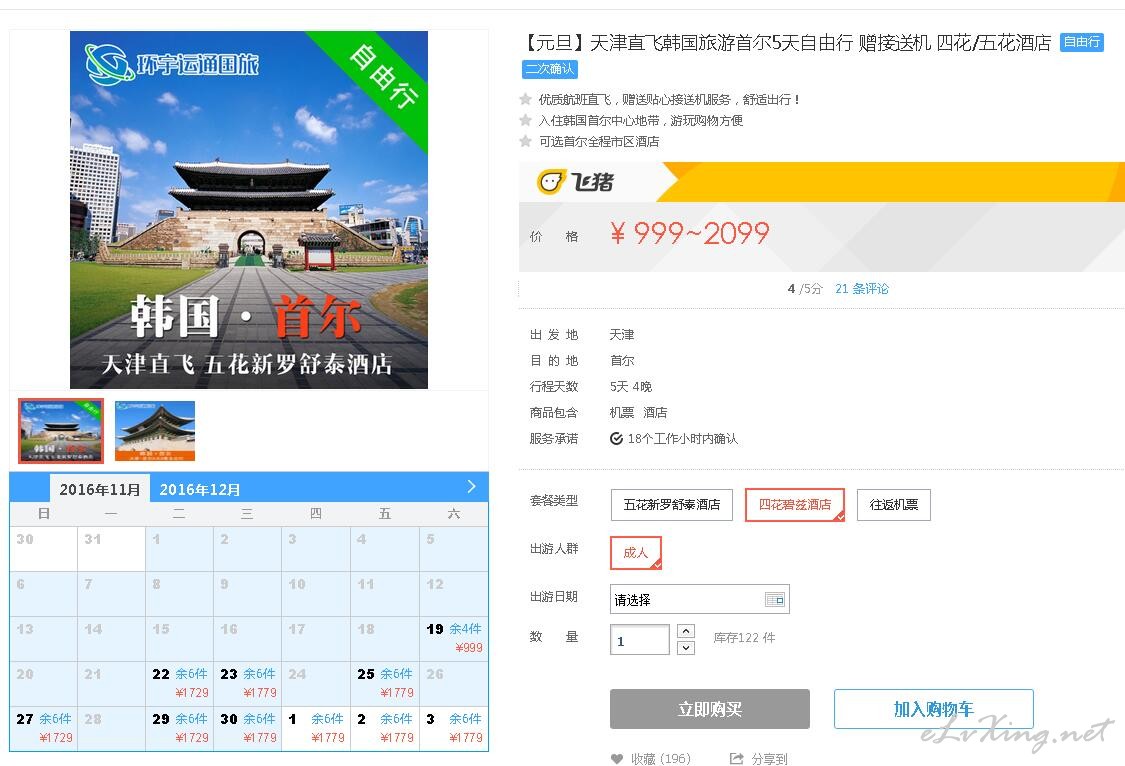Click the 立即购买 buy now button
1125x766 pixels.
pyautogui.click(x=710, y=709)
